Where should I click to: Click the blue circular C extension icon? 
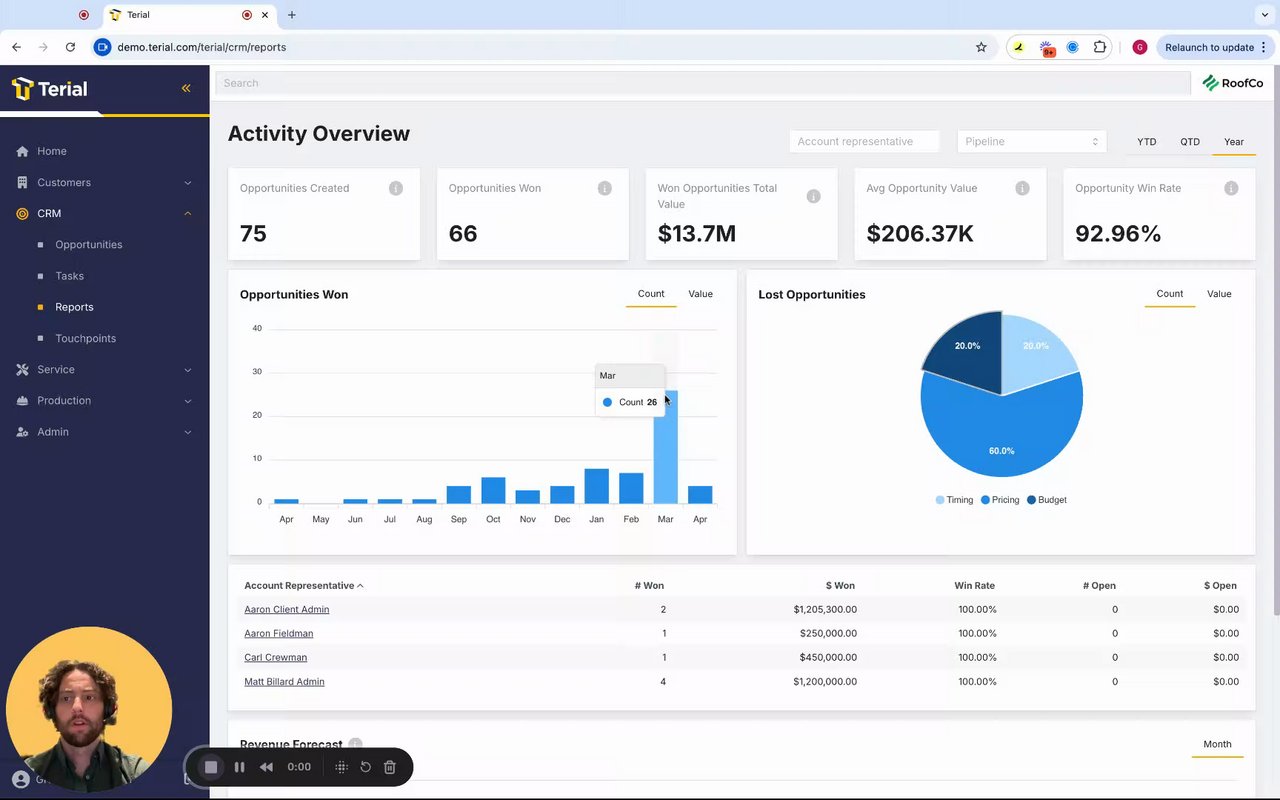(1072, 47)
